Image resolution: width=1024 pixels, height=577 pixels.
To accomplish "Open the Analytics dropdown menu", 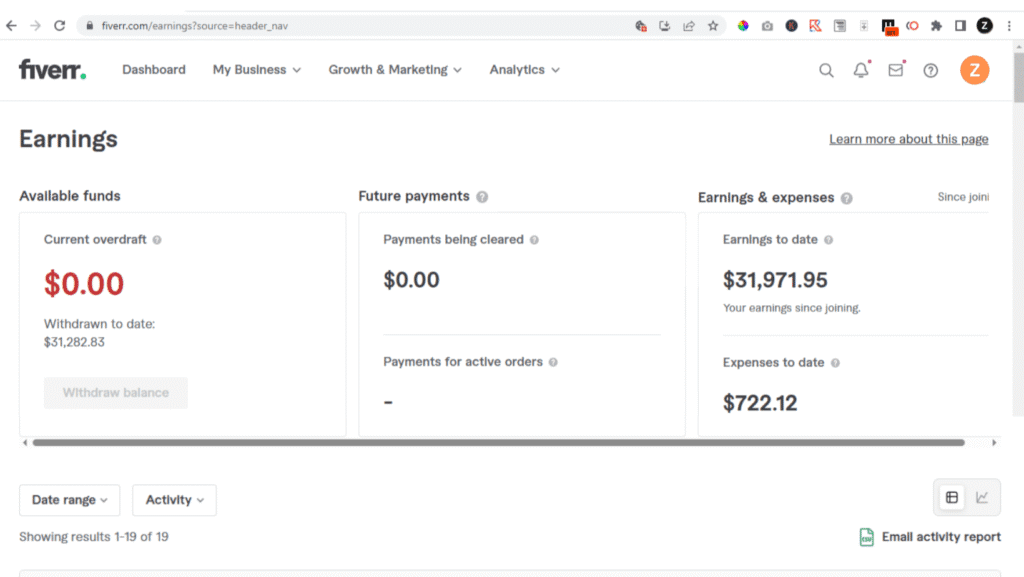I will point(524,70).
